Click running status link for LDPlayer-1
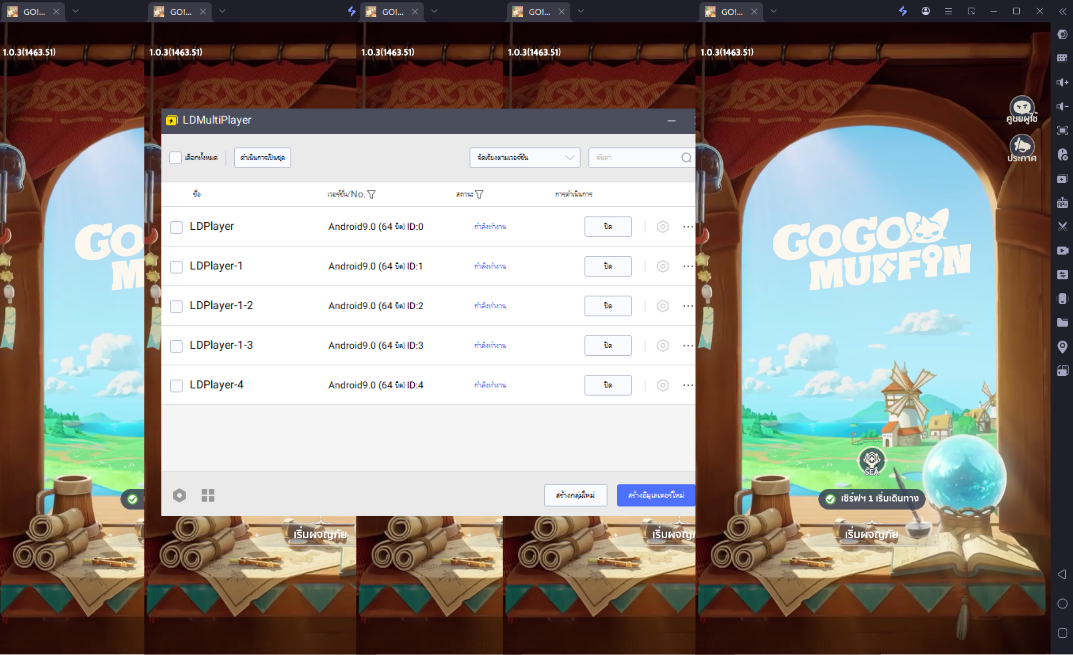 [x=490, y=266]
